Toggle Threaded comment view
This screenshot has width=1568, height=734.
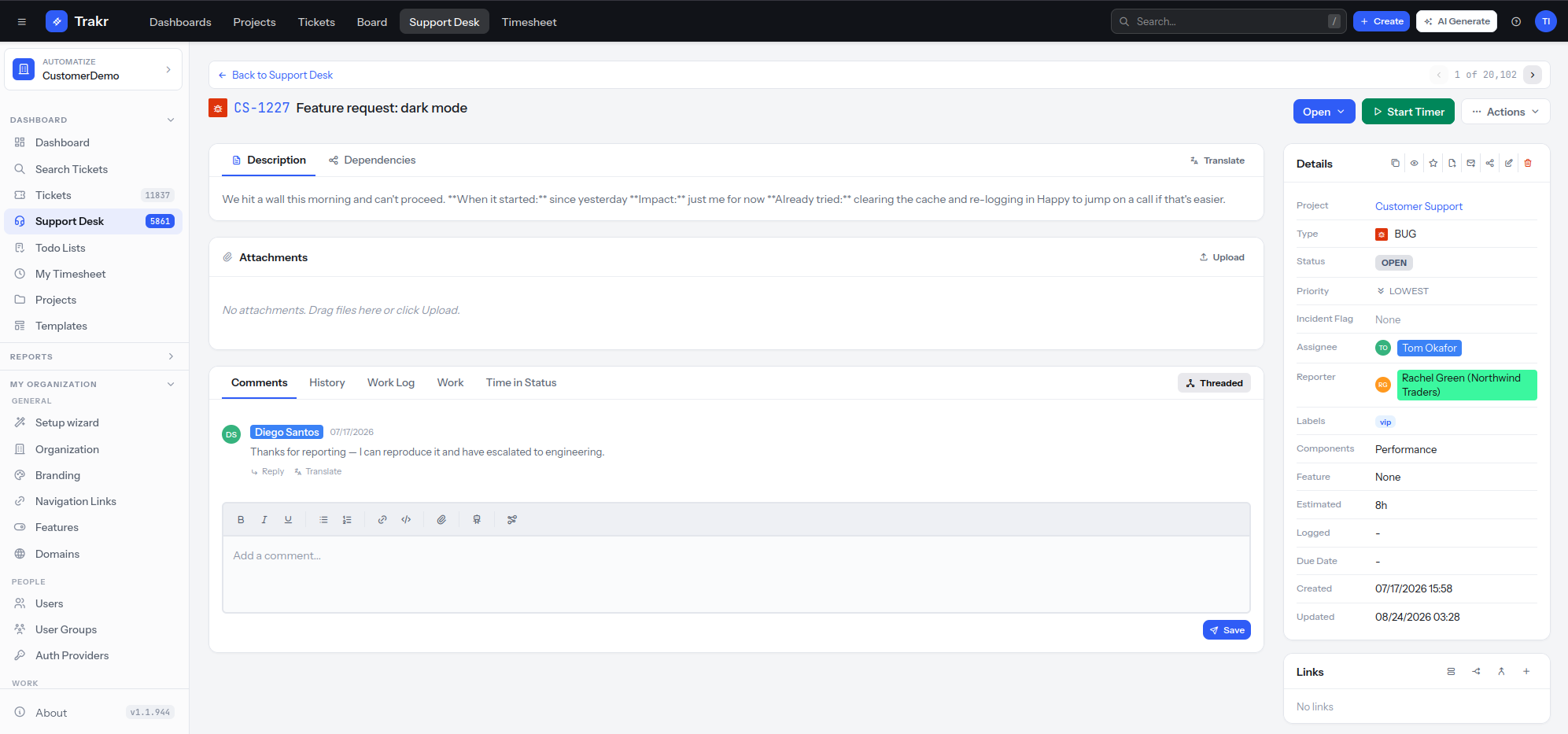coord(1214,383)
